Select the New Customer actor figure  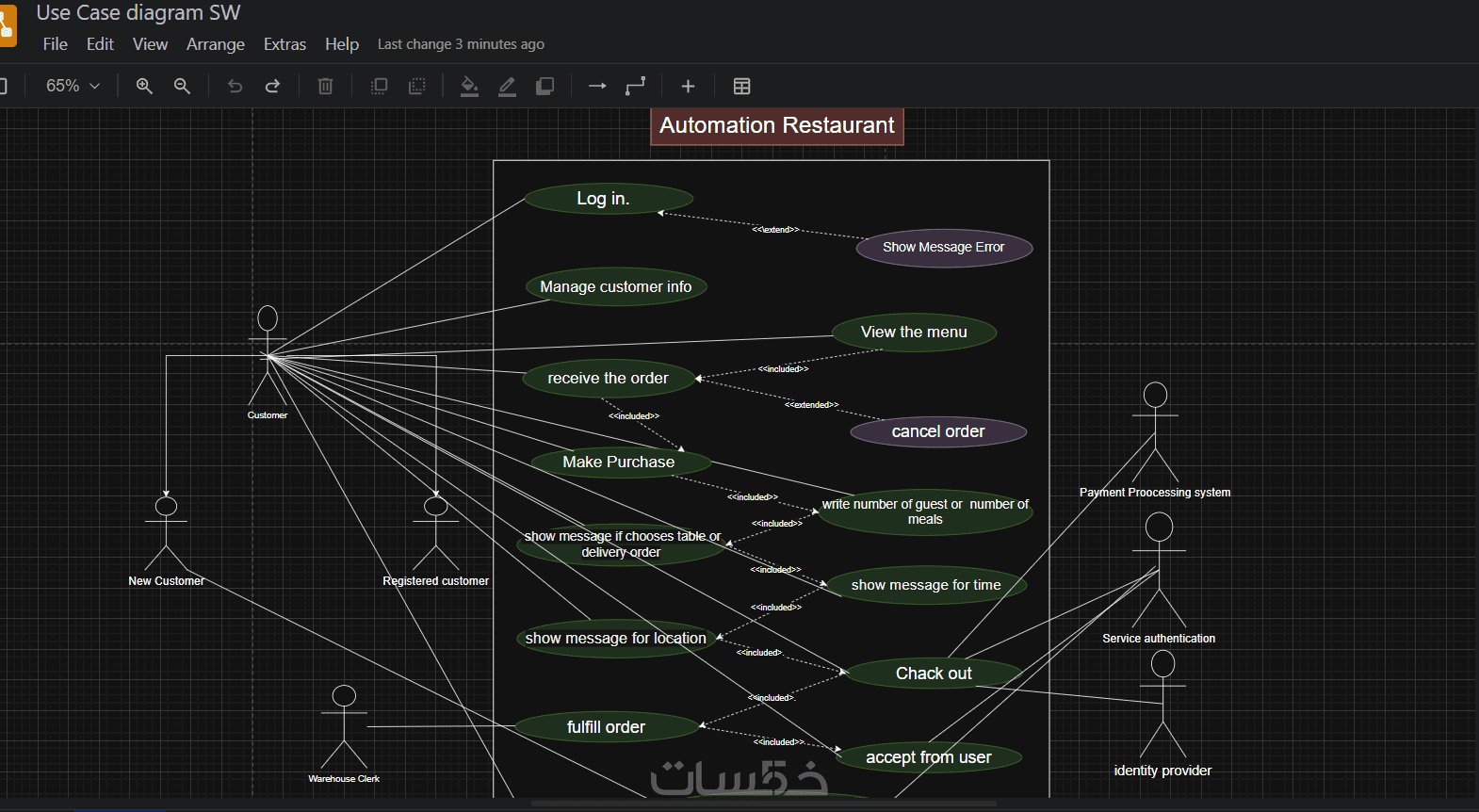coord(166,534)
